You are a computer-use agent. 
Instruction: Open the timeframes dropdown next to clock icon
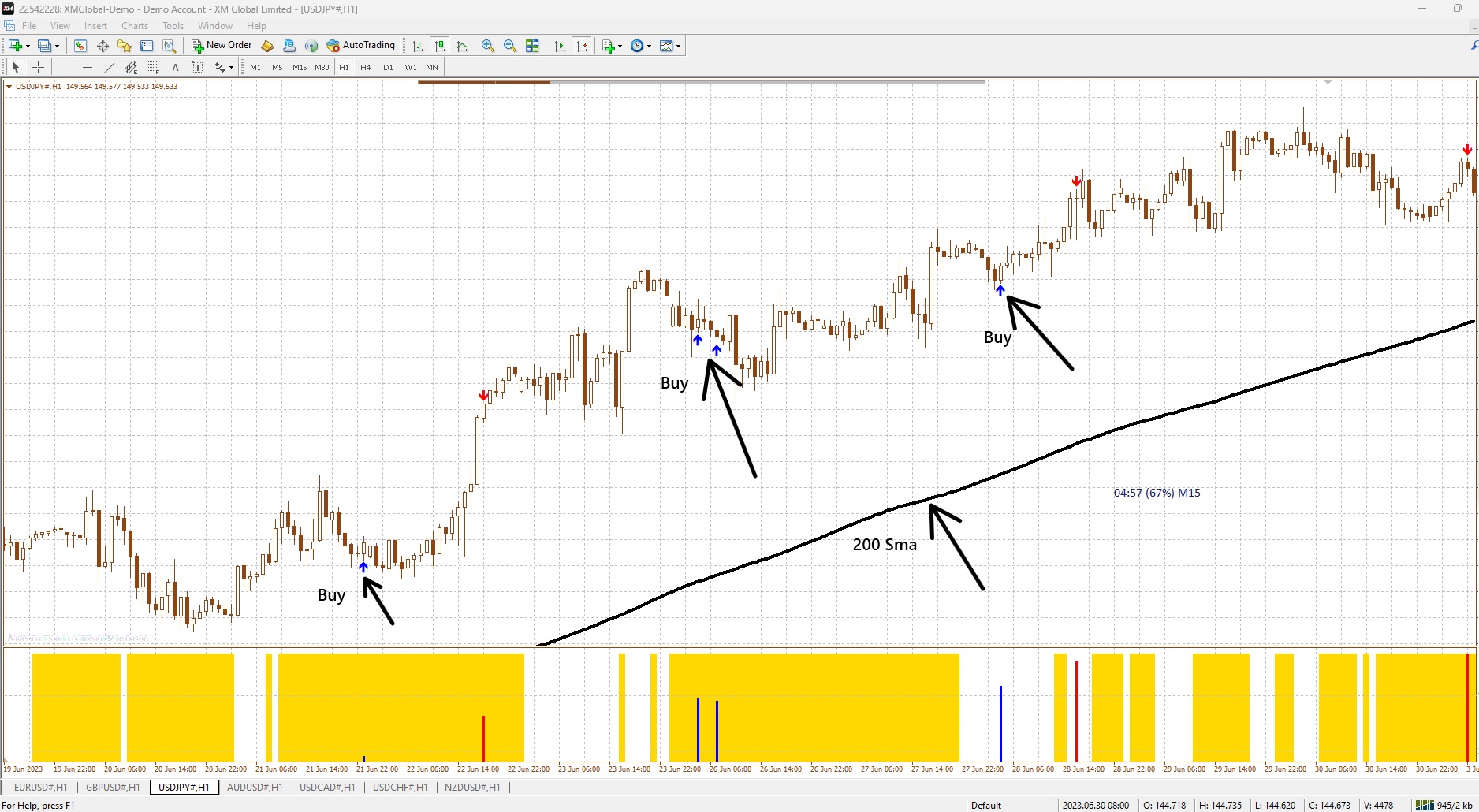pyautogui.click(x=648, y=46)
